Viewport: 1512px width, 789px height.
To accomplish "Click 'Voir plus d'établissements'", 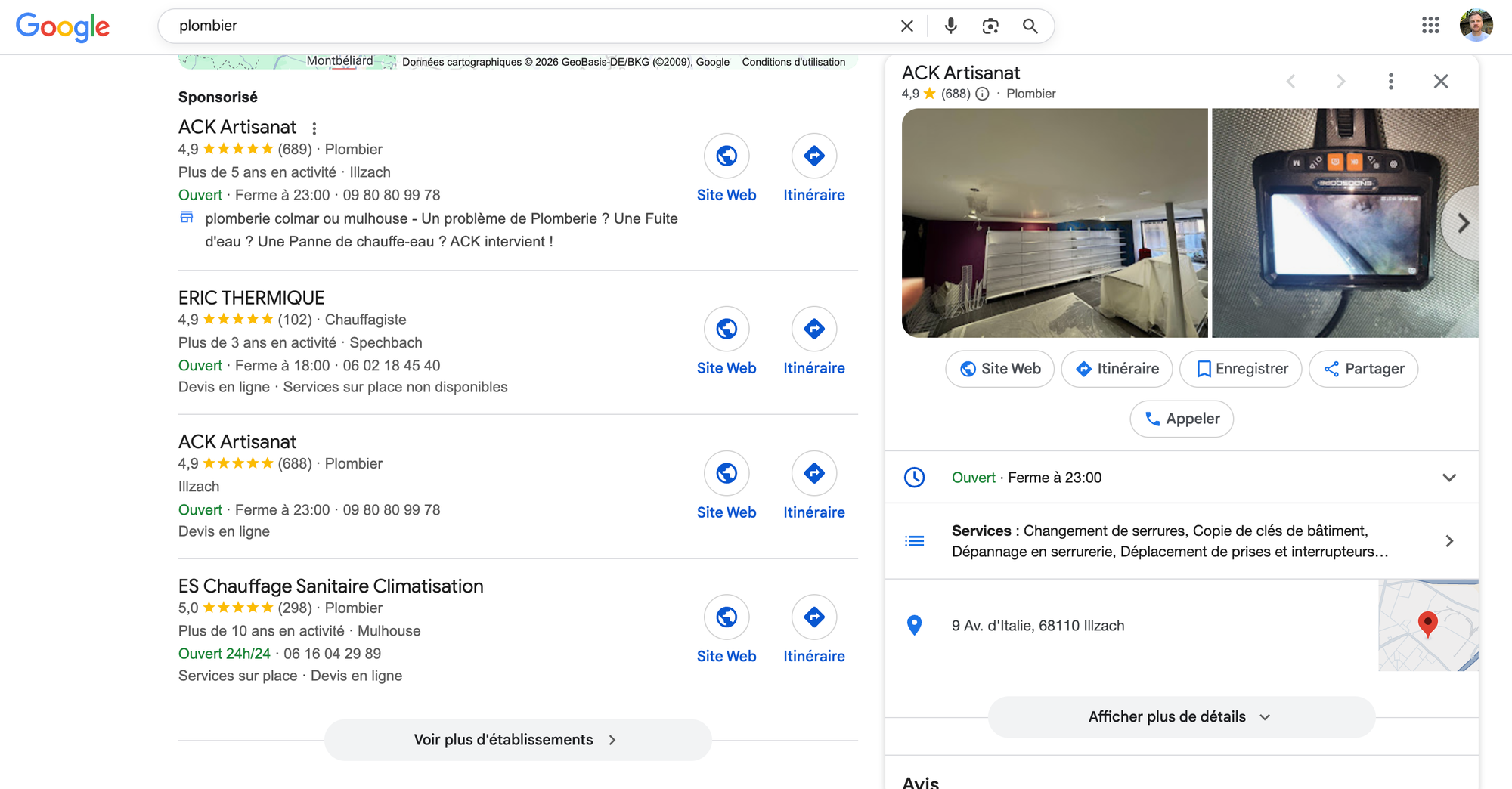I will [517, 739].
